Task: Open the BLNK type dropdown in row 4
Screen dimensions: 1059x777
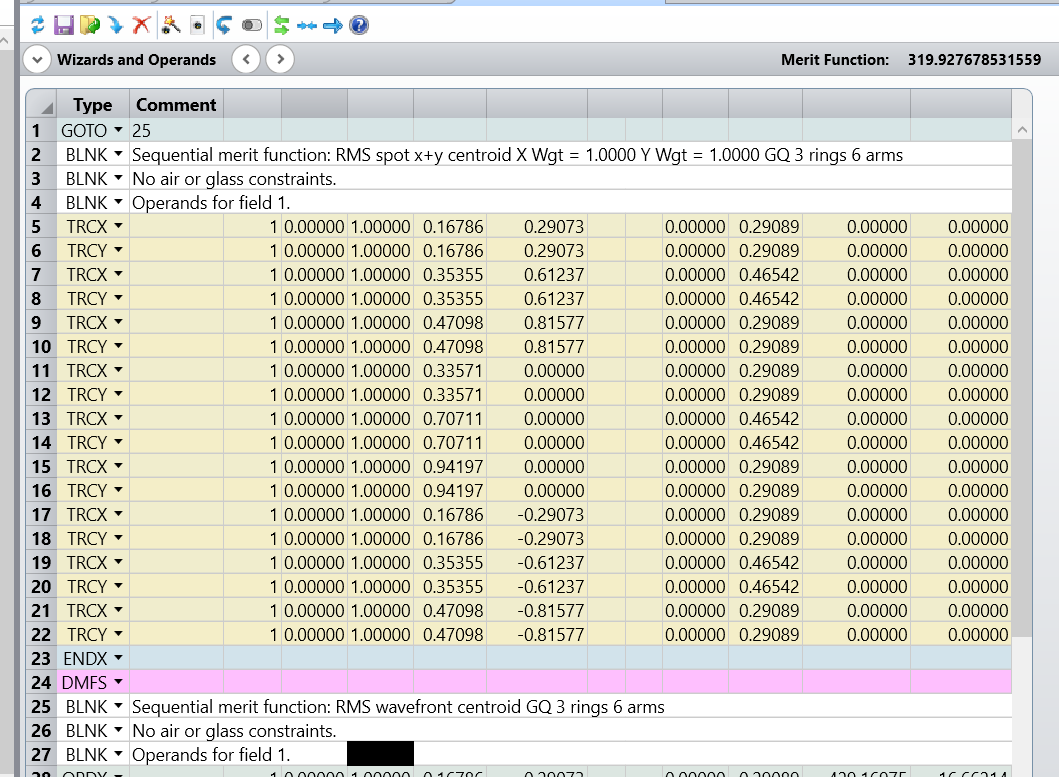Action: pos(118,202)
